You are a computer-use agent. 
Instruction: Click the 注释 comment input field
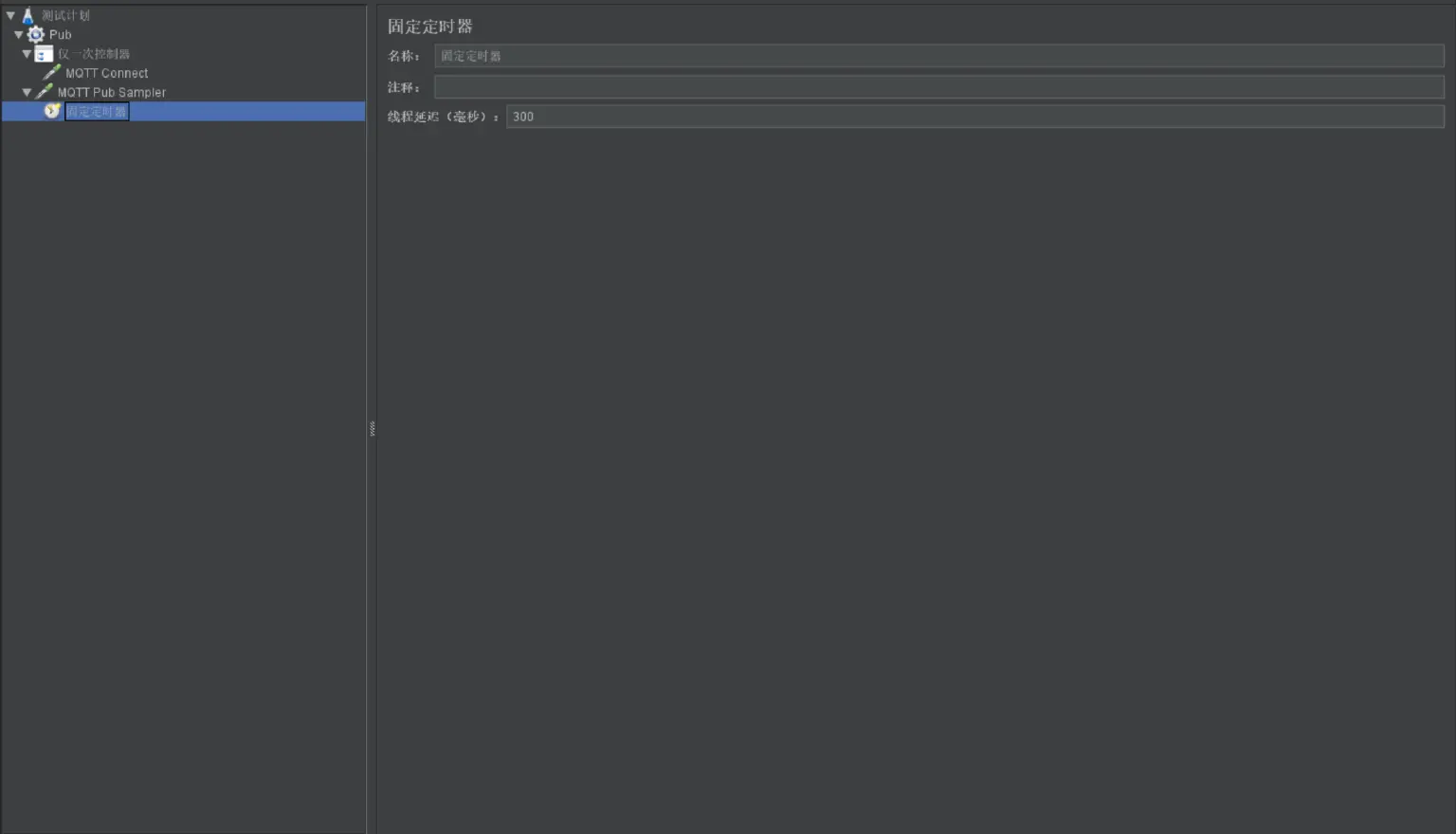pyautogui.click(x=938, y=87)
